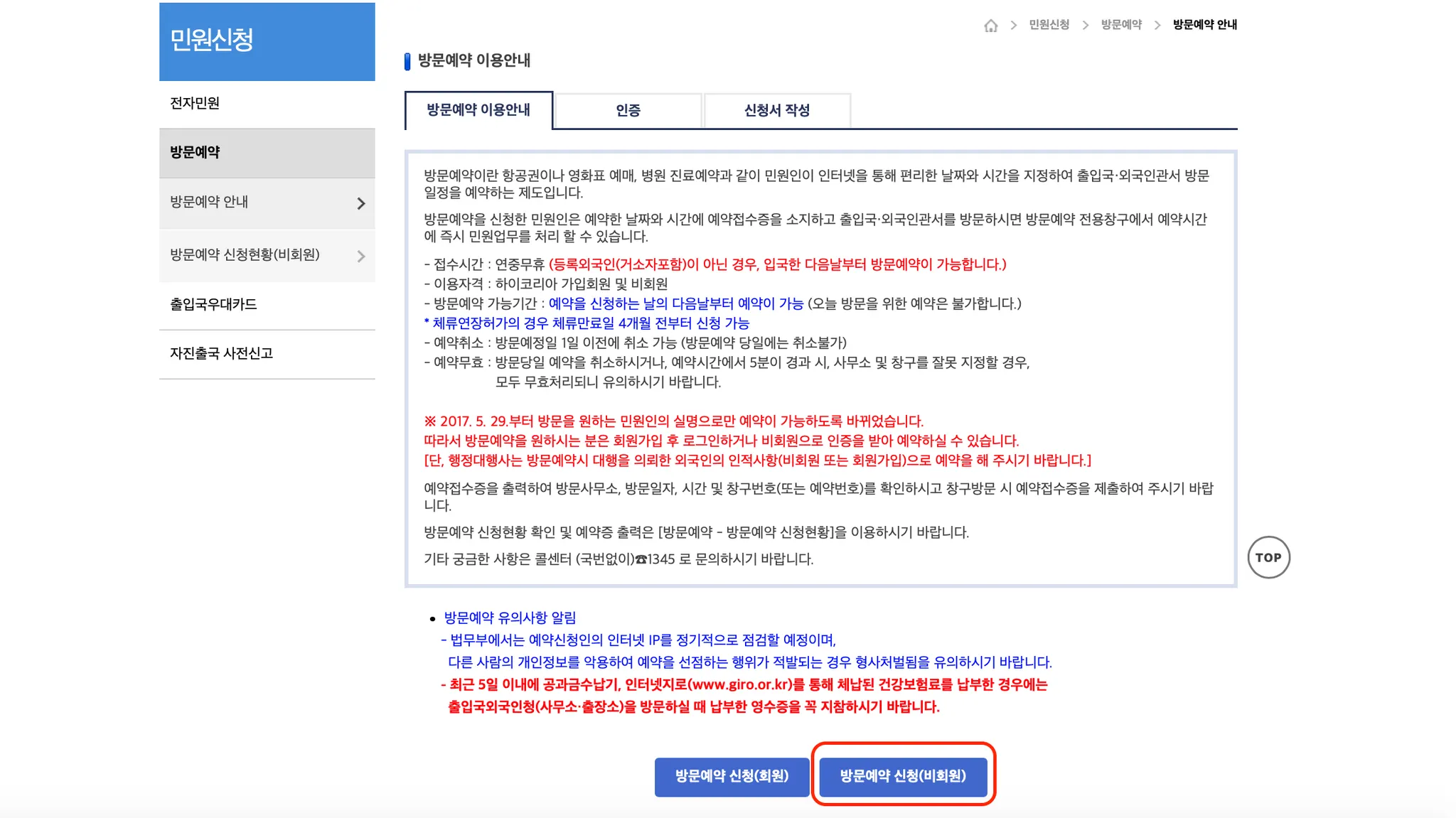Click the home icon in breadcrumb
Viewport: 1456px width, 818px height.
coord(990,26)
